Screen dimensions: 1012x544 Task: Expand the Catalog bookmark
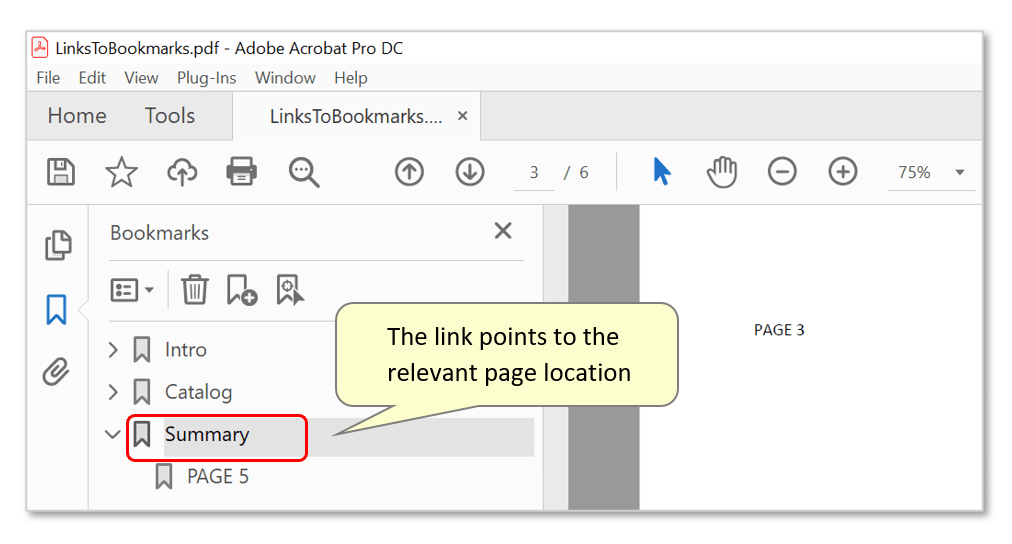(114, 392)
